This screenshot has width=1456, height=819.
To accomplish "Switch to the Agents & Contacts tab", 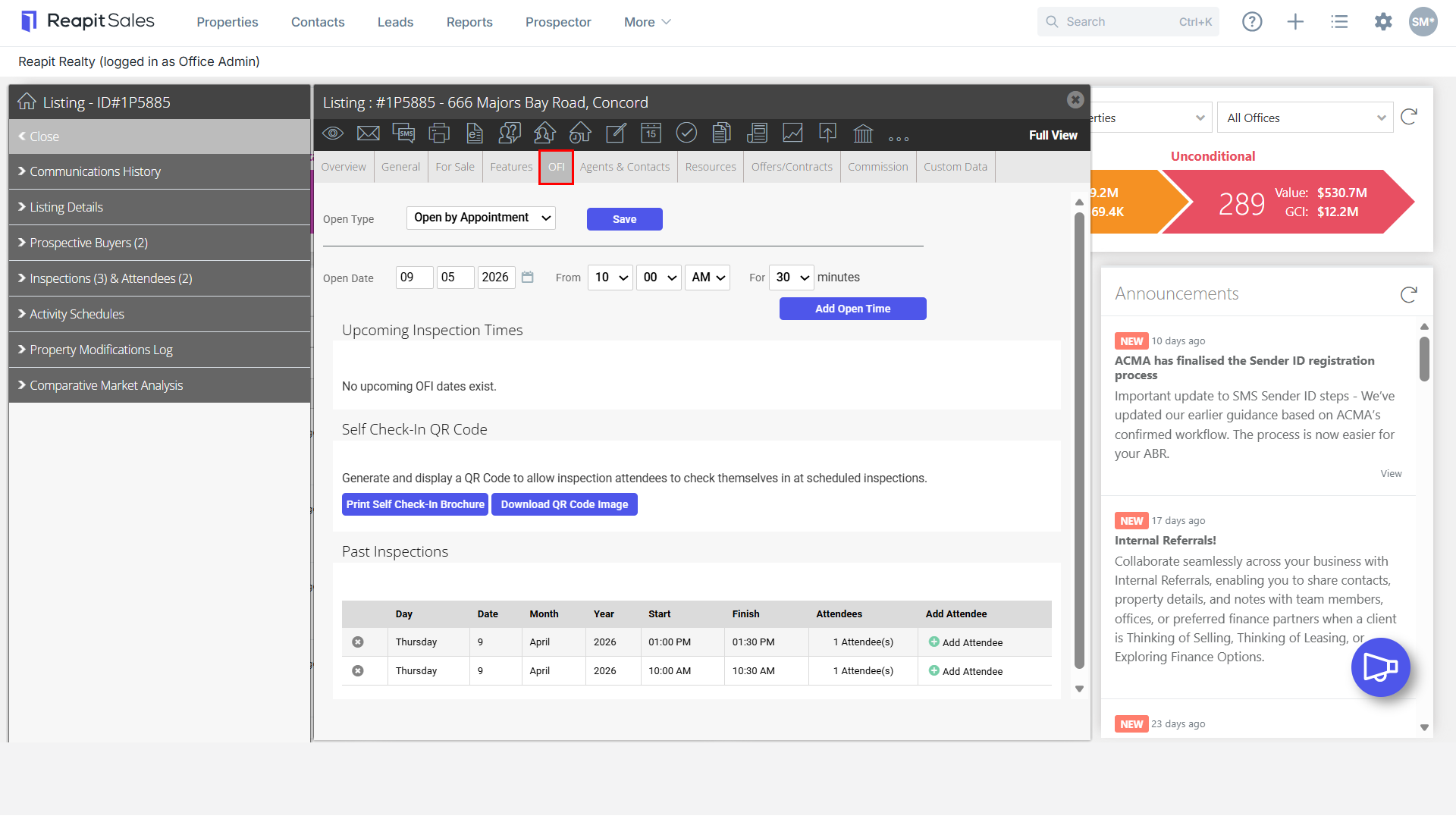I will click(x=625, y=167).
